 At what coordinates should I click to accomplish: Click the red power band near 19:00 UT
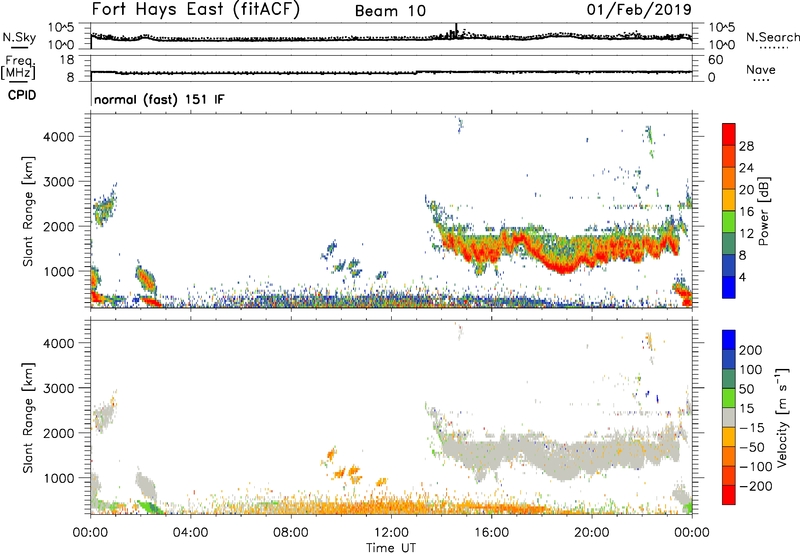tap(562, 266)
